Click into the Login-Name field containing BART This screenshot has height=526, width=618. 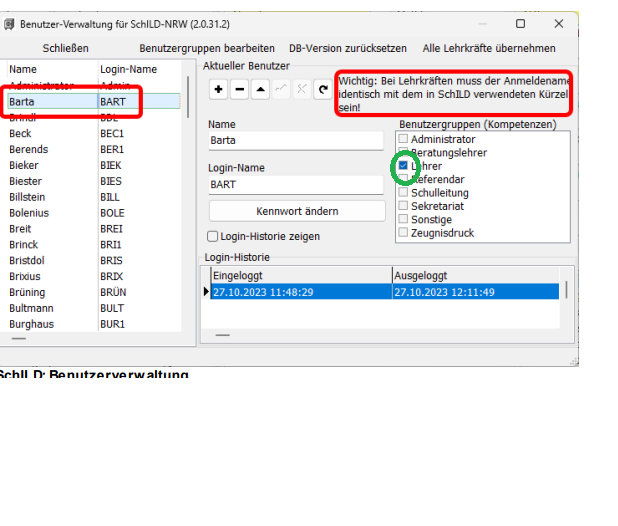pyautogui.click(x=296, y=185)
